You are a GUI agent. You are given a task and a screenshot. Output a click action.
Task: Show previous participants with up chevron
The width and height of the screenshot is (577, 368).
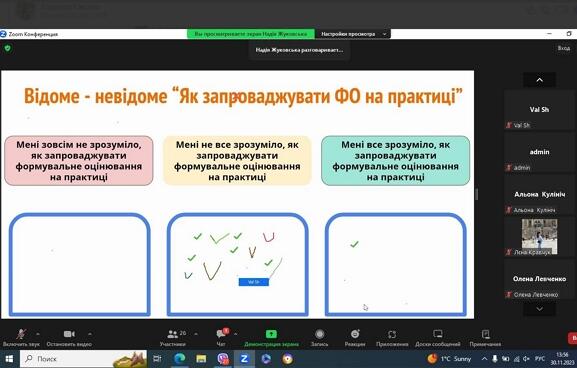click(x=539, y=80)
